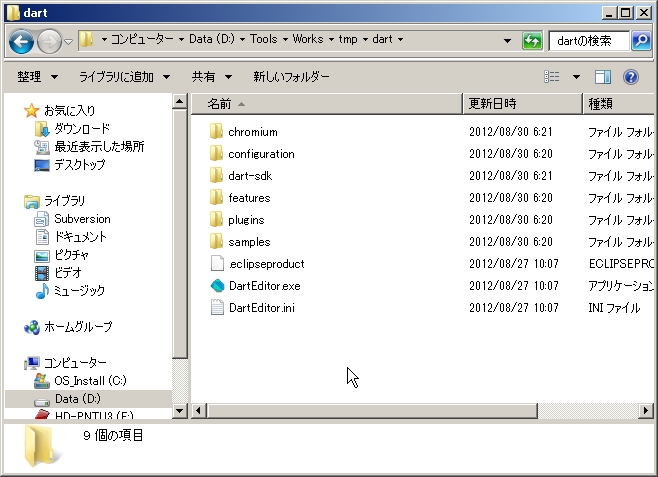Navigate to 'Tools' in the address breadcrumb
Image resolution: width=658 pixels, height=477 pixels.
coord(264,39)
